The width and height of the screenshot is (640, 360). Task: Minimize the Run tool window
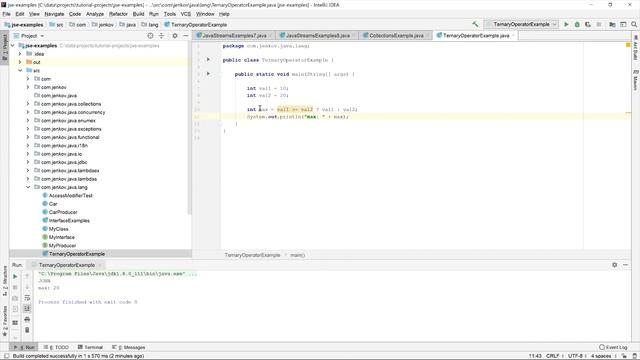[x=626, y=265]
